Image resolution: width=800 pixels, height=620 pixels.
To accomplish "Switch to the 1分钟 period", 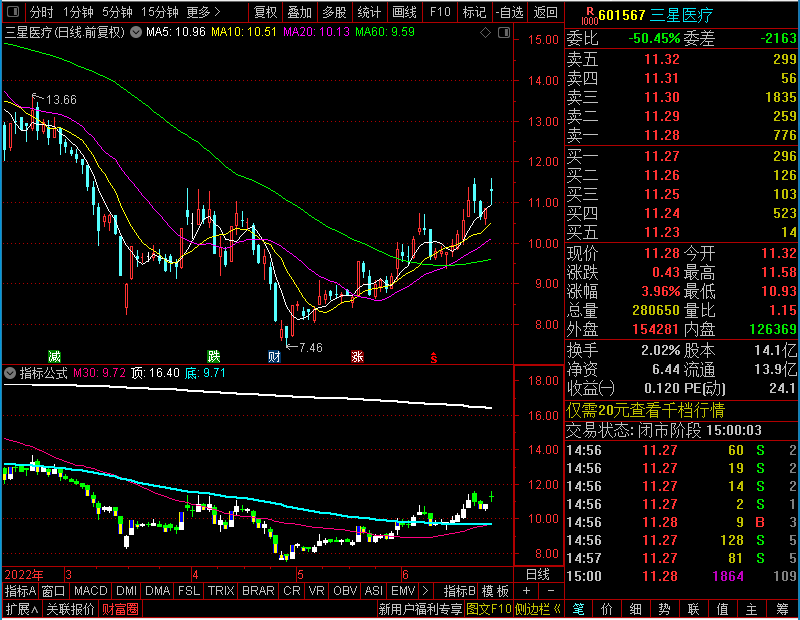I will pos(78,12).
